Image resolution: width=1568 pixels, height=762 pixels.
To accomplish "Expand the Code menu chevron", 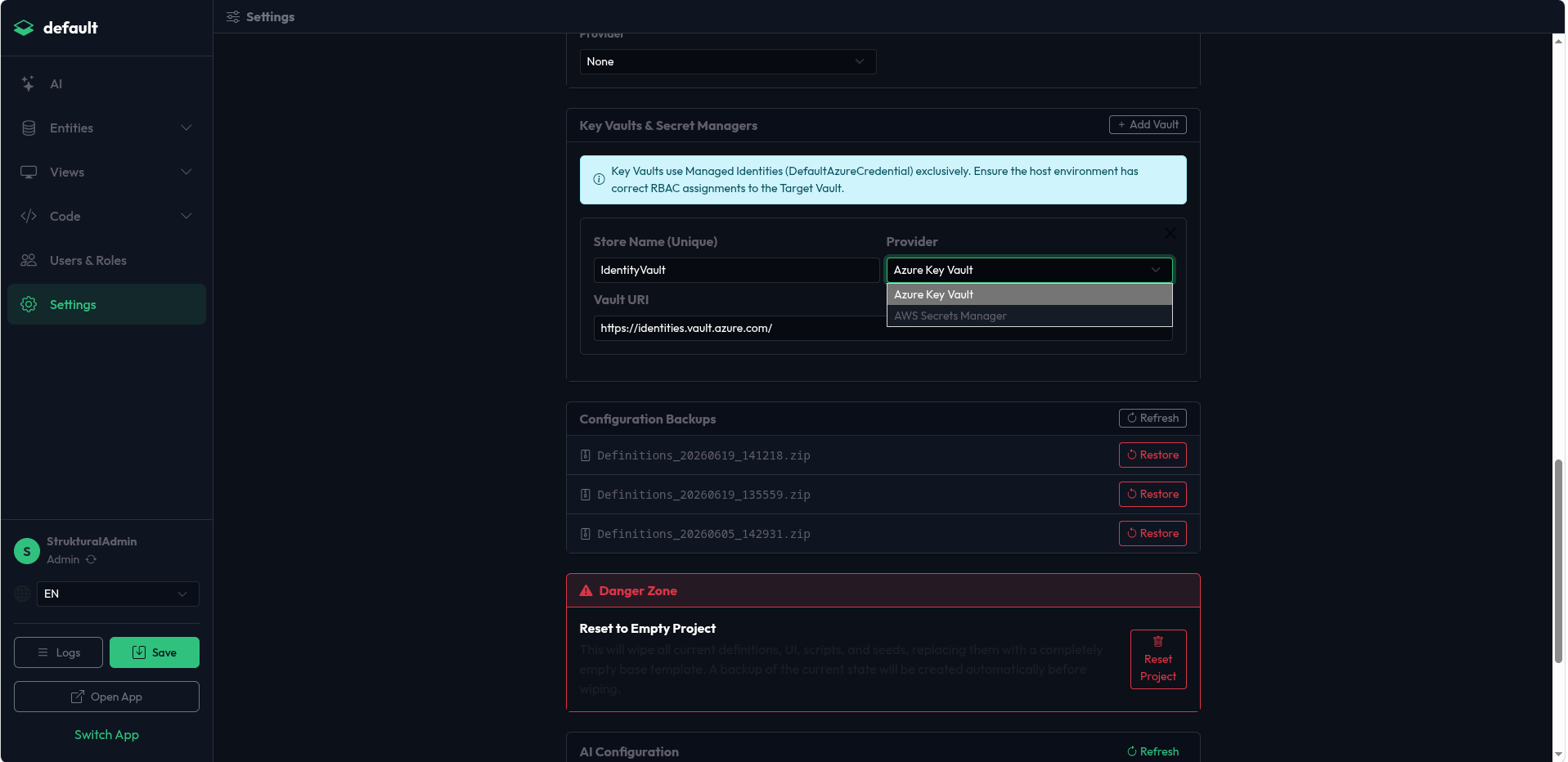I will point(186,216).
